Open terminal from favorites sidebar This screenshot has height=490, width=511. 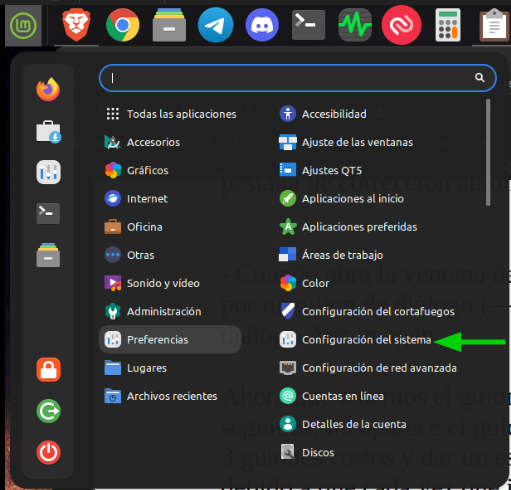point(48,213)
